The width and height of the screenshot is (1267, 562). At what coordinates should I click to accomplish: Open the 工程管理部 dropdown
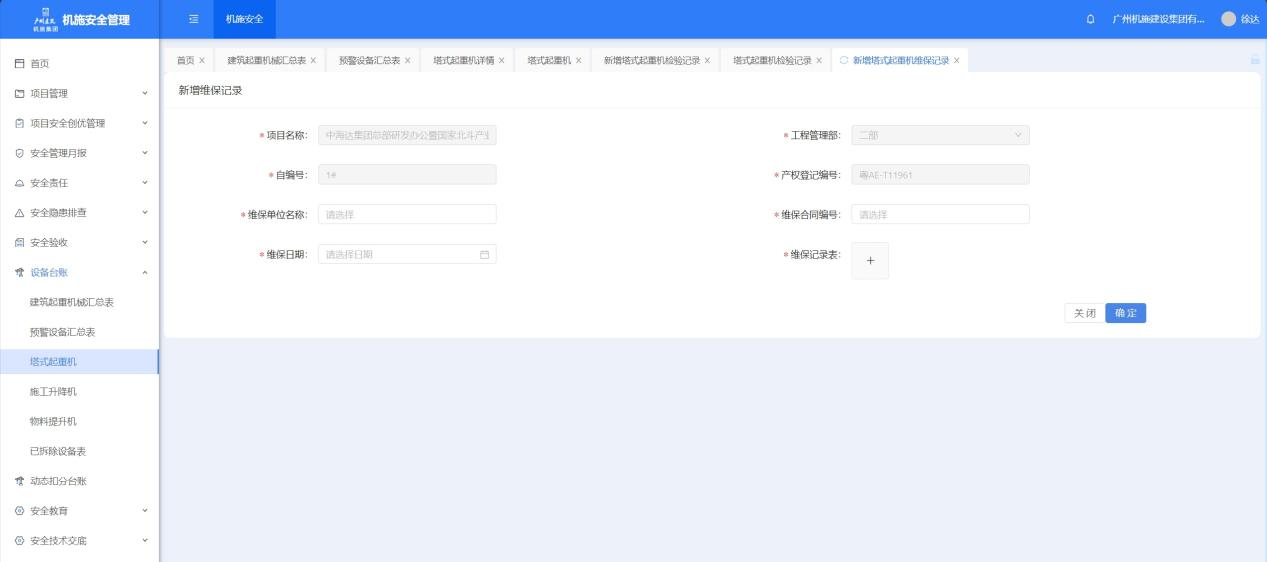(939, 135)
